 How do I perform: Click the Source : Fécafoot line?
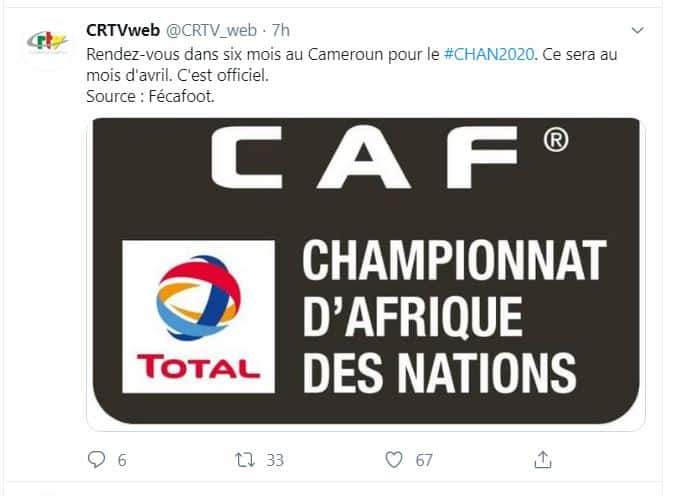pyautogui.click(x=150, y=96)
